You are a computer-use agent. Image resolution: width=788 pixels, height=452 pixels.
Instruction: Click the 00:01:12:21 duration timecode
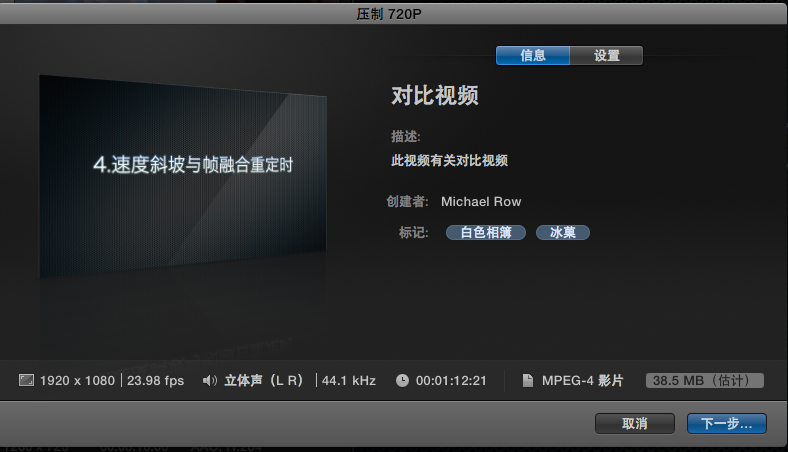(x=451, y=381)
